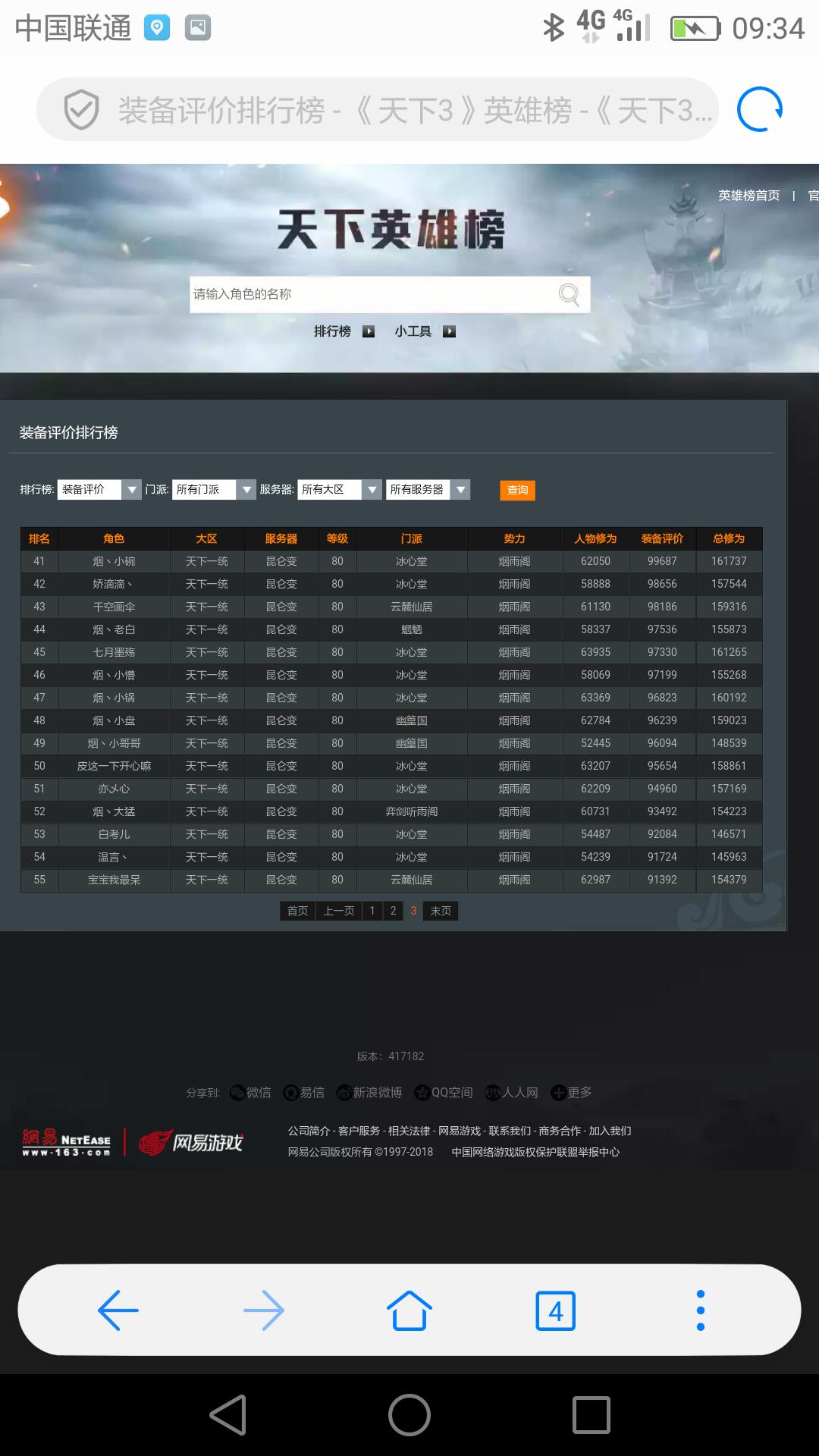The height and width of the screenshot is (1456, 819).
Task: Tap the browser reload icon
Action: coord(760,110)
